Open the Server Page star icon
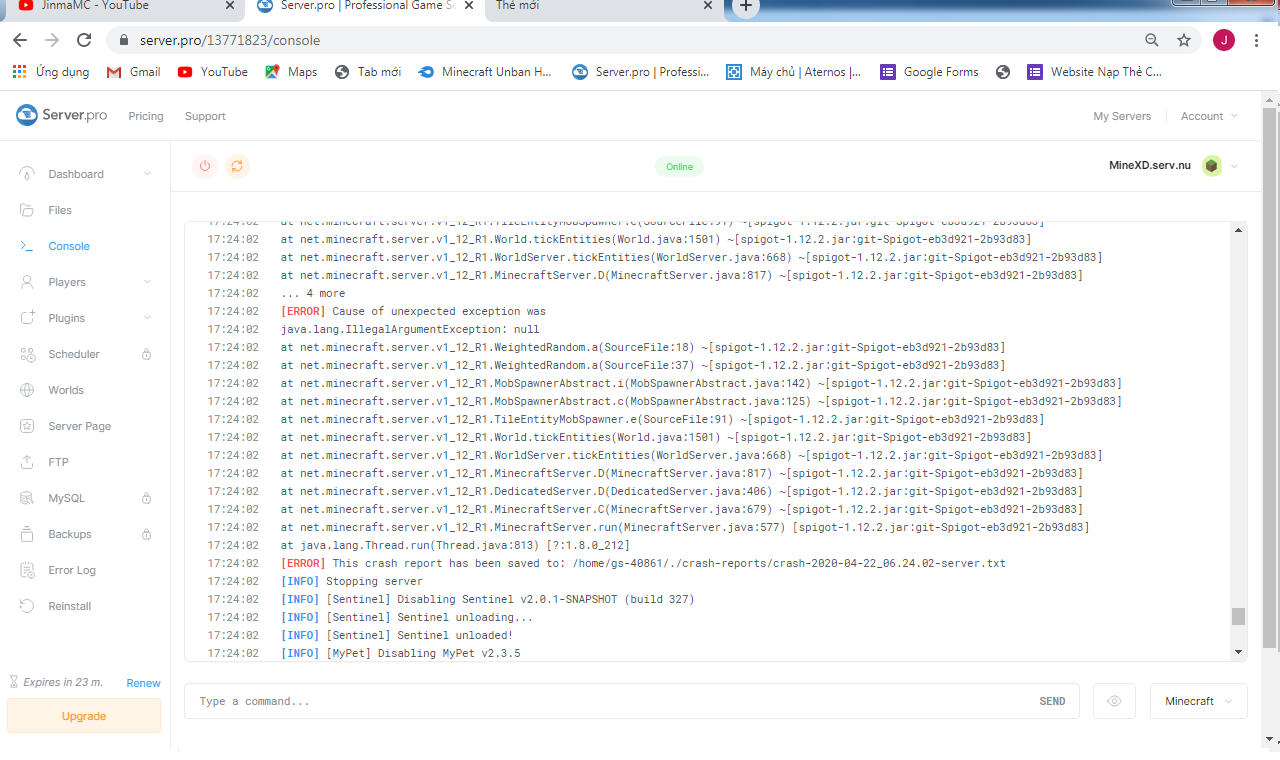This screenshot has height=760, width=1280. tap(28, 426)
